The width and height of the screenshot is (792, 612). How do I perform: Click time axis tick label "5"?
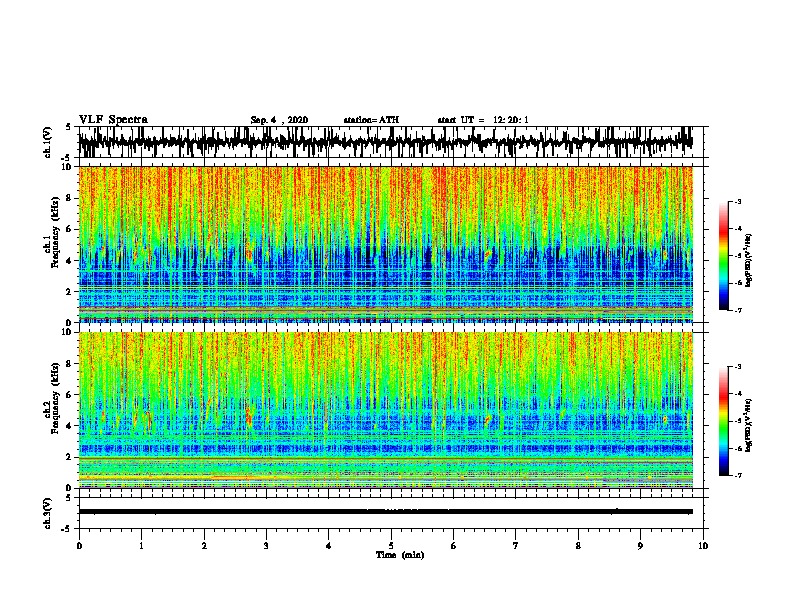point(391,546)
